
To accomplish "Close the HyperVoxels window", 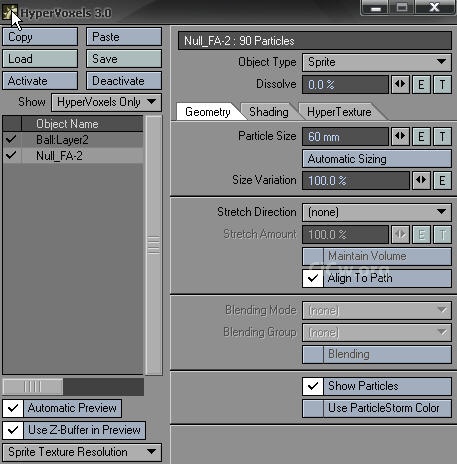I will (x=435, y=7).
